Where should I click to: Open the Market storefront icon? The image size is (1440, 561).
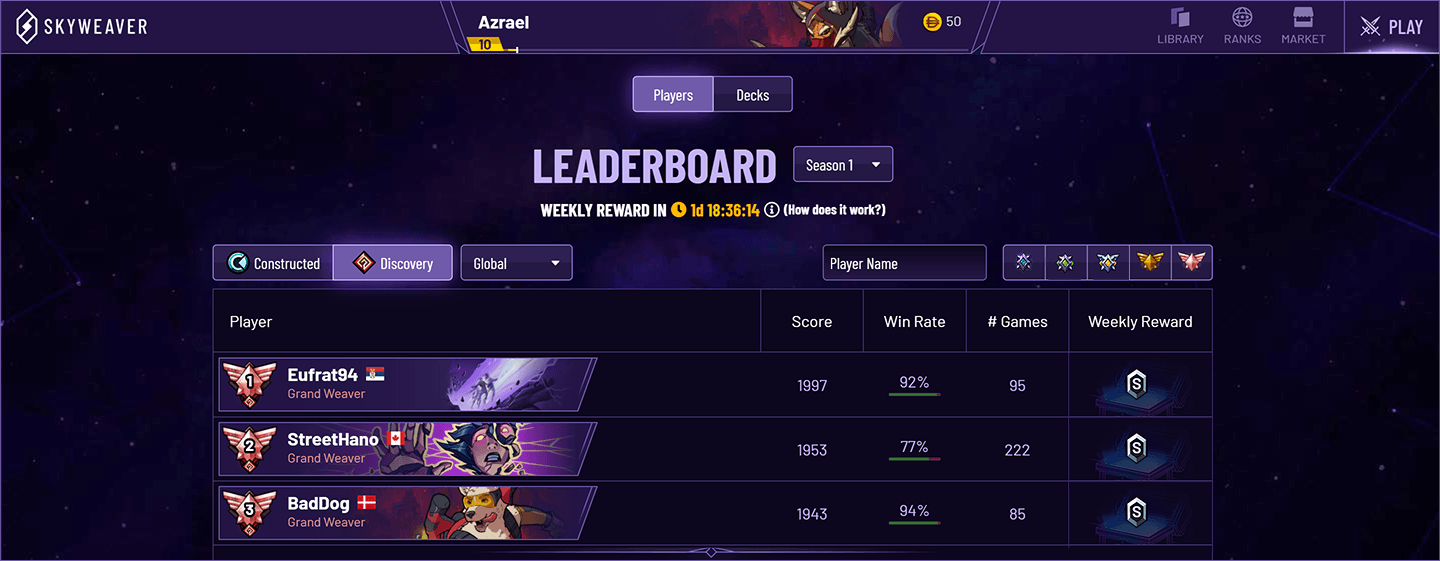tap(1303, 26)
